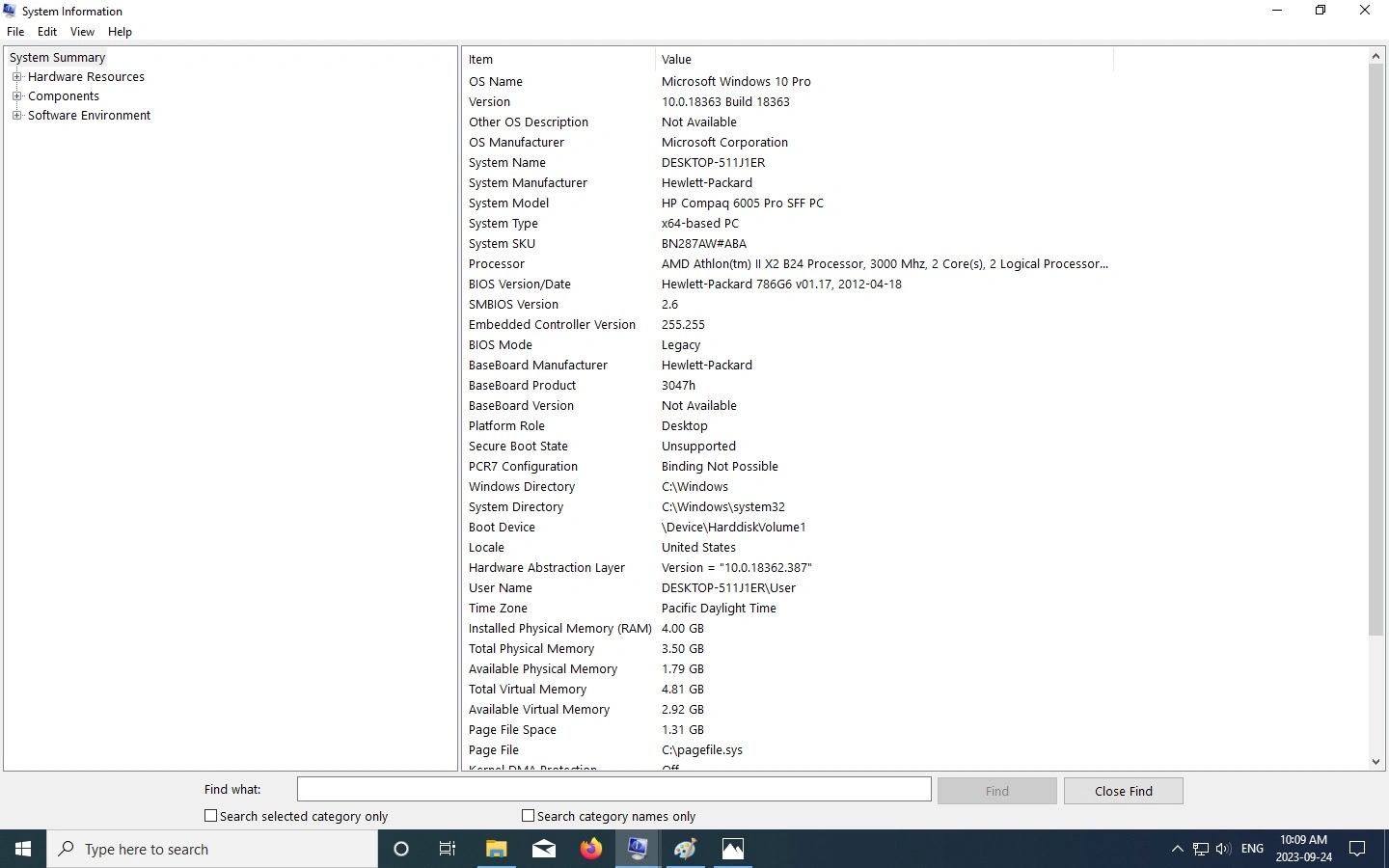Launch File Explorer from the taskbar
This screenshot has height=868, width=1389.
click(x=496, y=849)
